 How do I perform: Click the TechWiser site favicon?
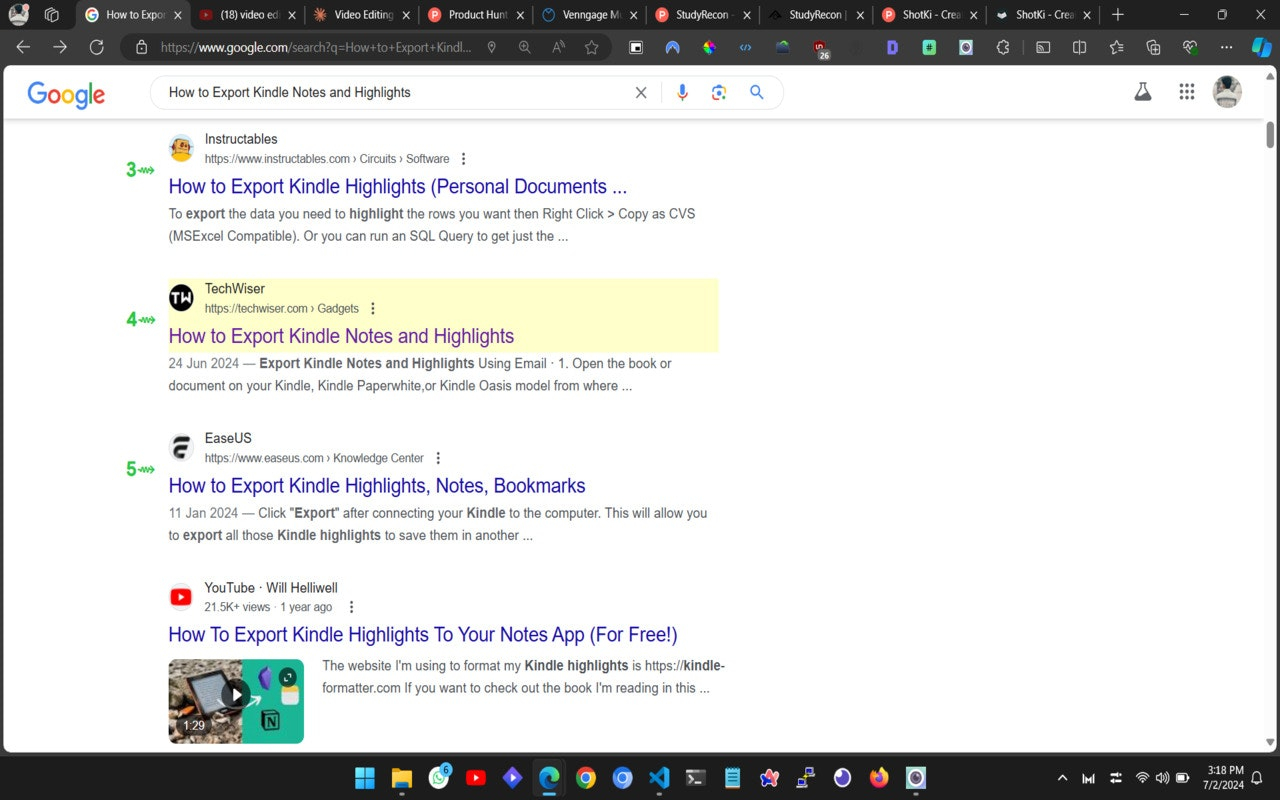pos(181,298)
